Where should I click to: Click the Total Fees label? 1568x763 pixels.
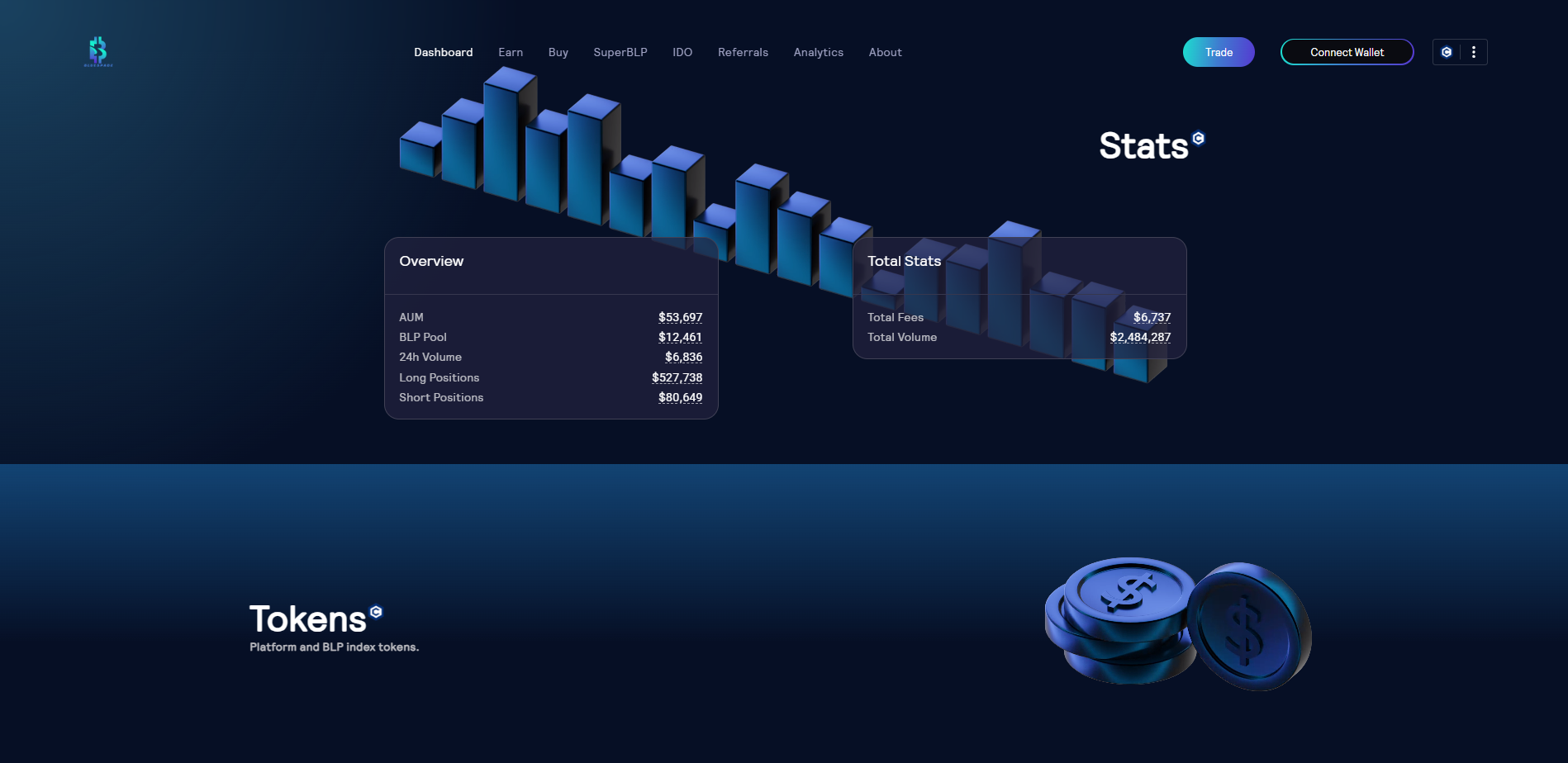click(x=896, y=317)
